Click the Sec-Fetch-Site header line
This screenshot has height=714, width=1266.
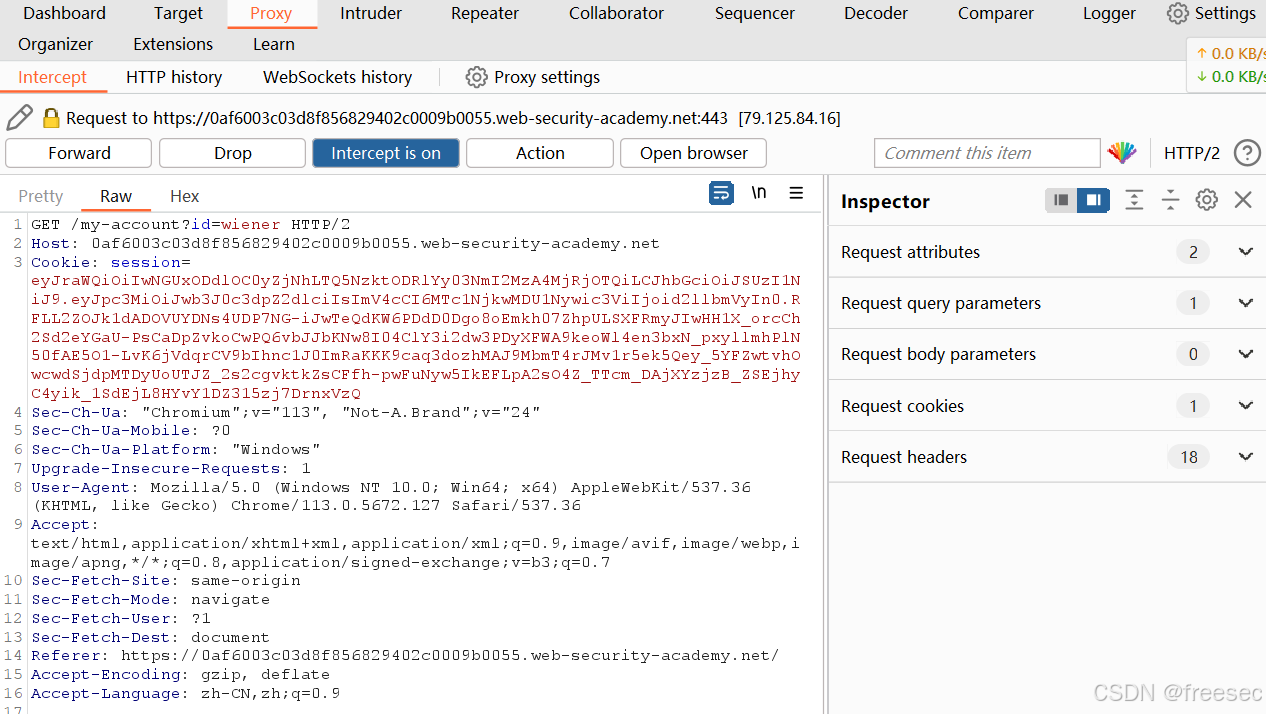coord(165,581)
